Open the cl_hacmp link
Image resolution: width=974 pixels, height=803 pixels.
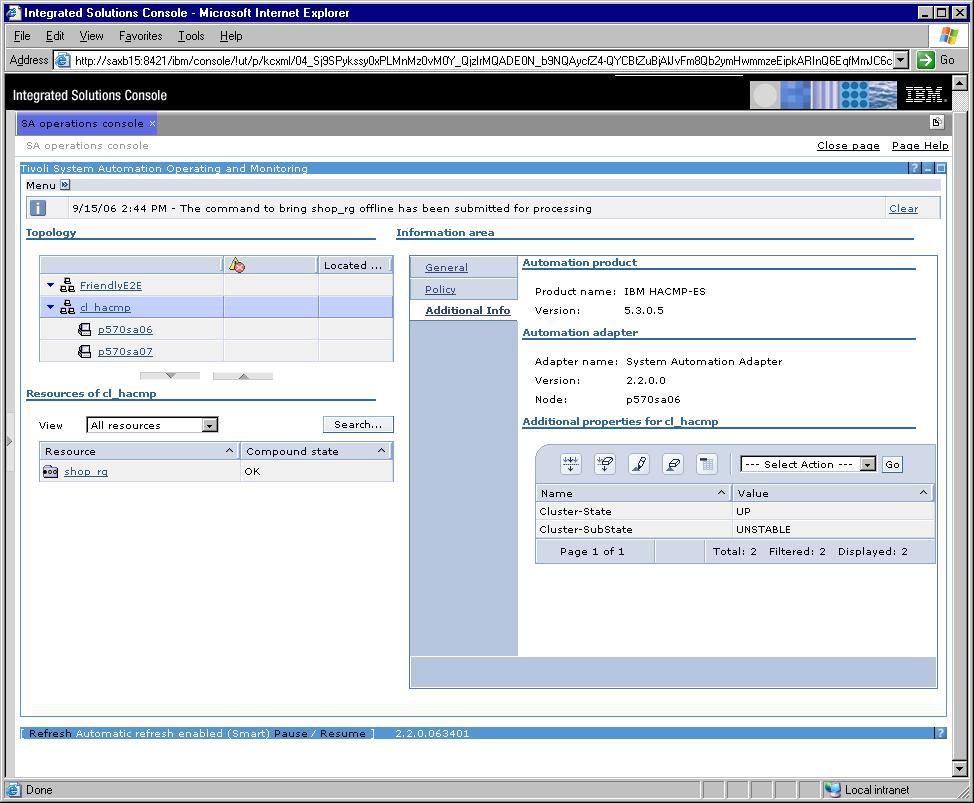click(105, 307)
